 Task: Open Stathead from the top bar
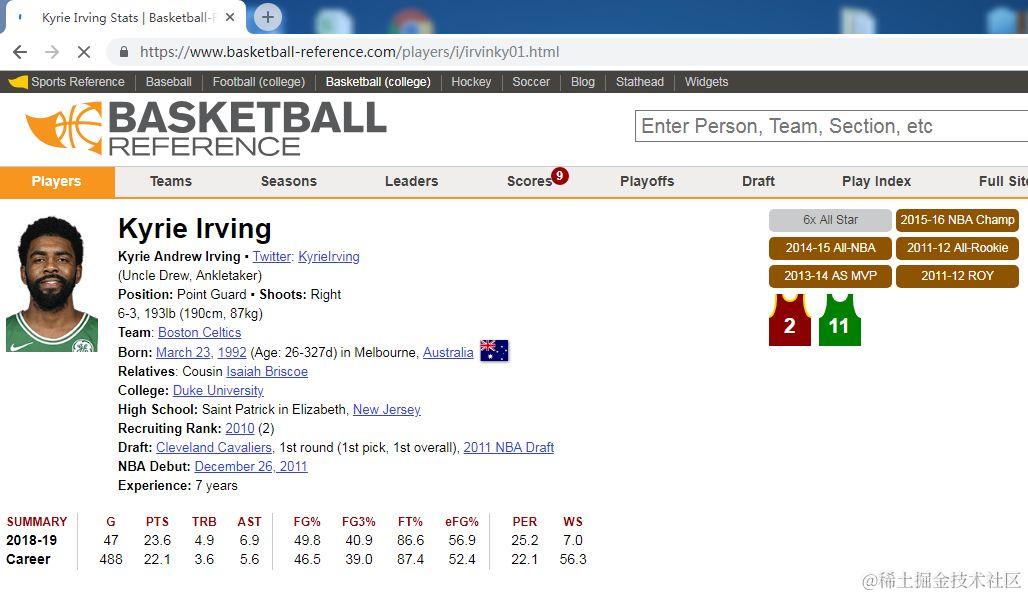(640, 82)
